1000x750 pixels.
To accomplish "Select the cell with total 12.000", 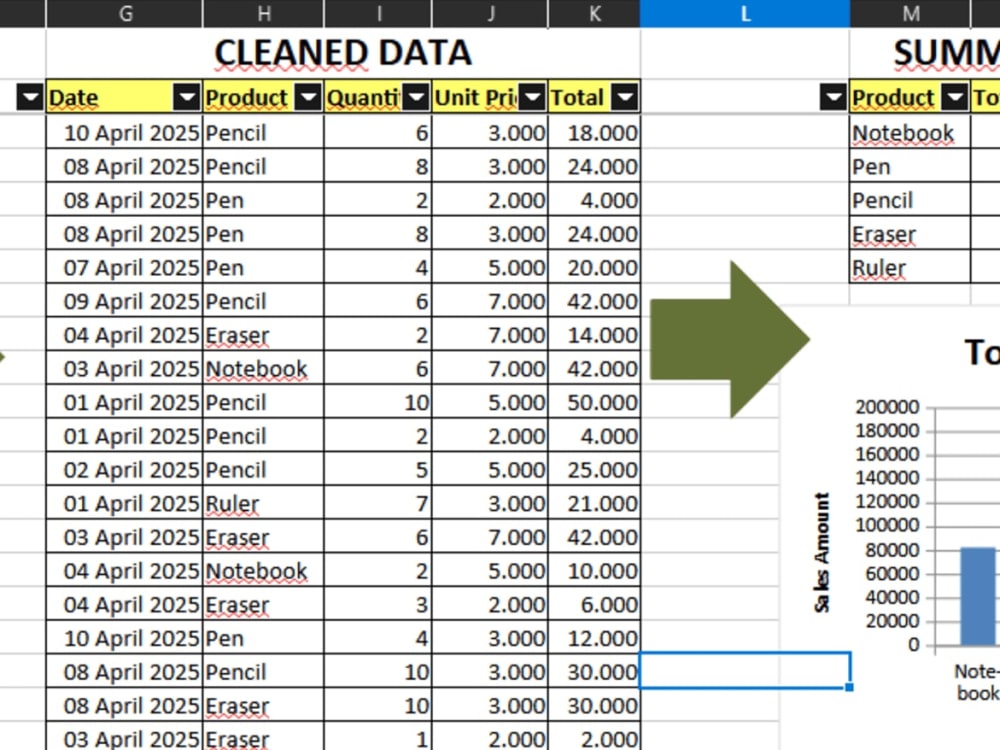I will [594, 638].
